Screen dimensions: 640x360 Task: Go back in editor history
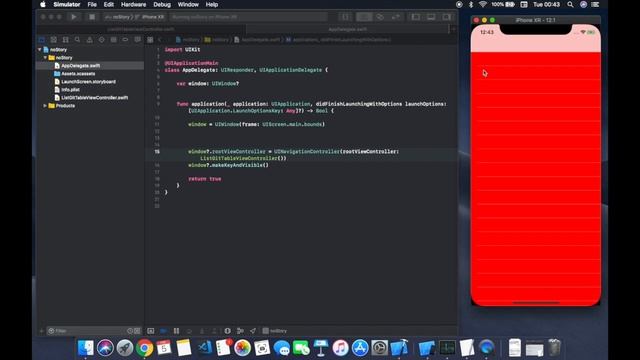[160, 40]
